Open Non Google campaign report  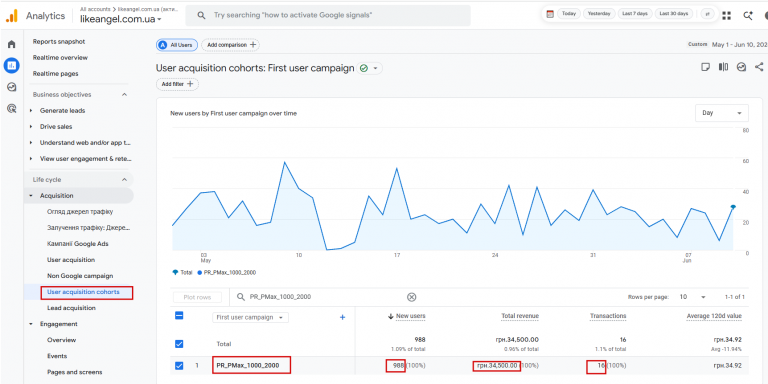click(80, 276)
